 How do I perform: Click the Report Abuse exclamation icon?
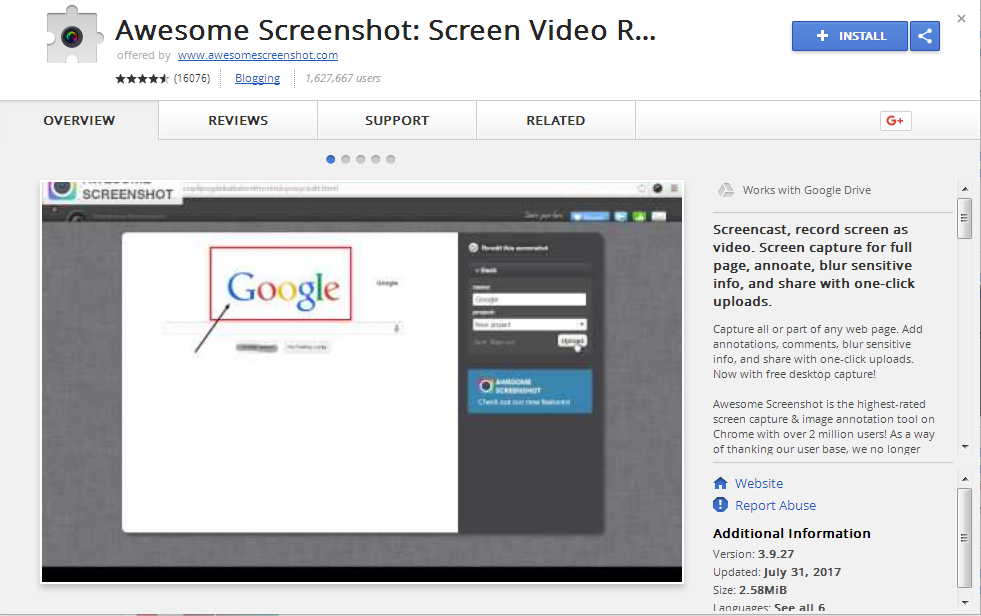(720, 505)
